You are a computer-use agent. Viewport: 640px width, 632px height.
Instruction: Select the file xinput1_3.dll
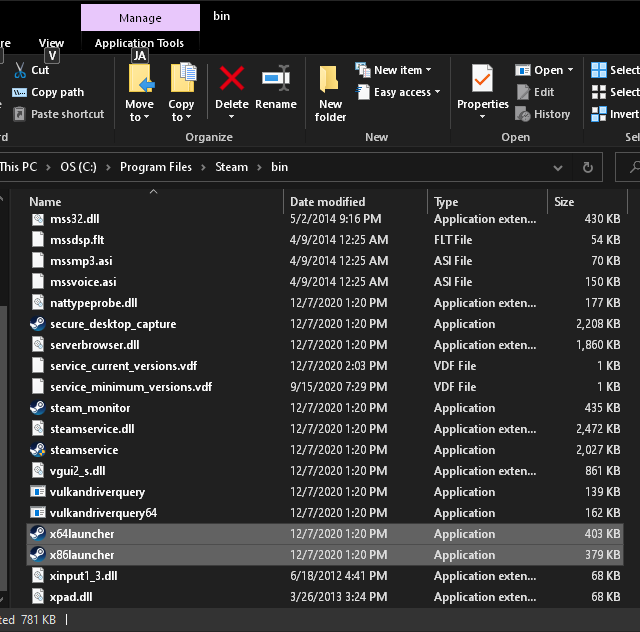pyautogui.click(x=324, y=576)
